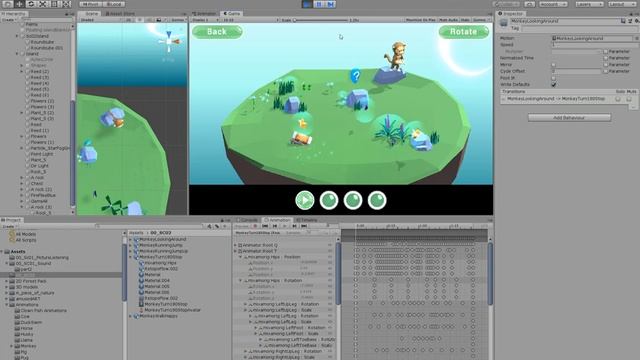Click the Pause mode button
Viewport: 640px width, 360px height.
tap(319, 4)
